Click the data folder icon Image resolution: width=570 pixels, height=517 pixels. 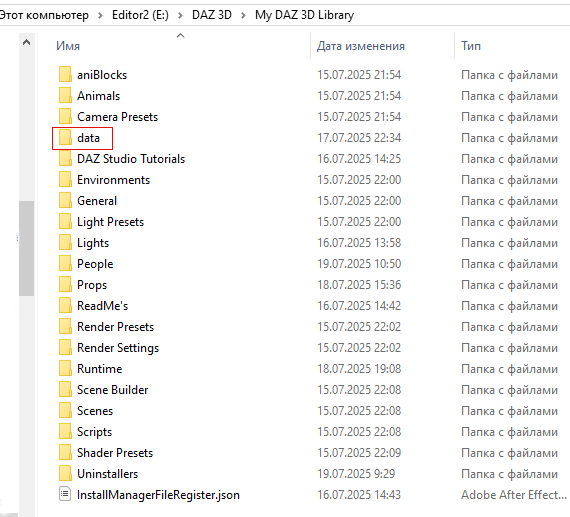(x=65, y=138)
